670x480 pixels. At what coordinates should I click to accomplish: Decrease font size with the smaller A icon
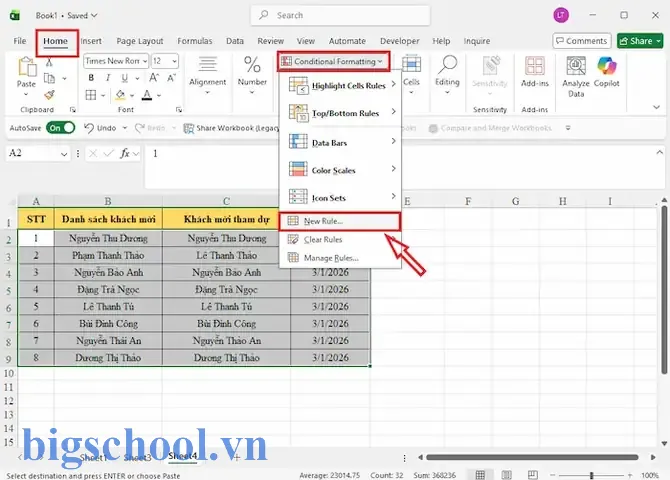[172, 78]
